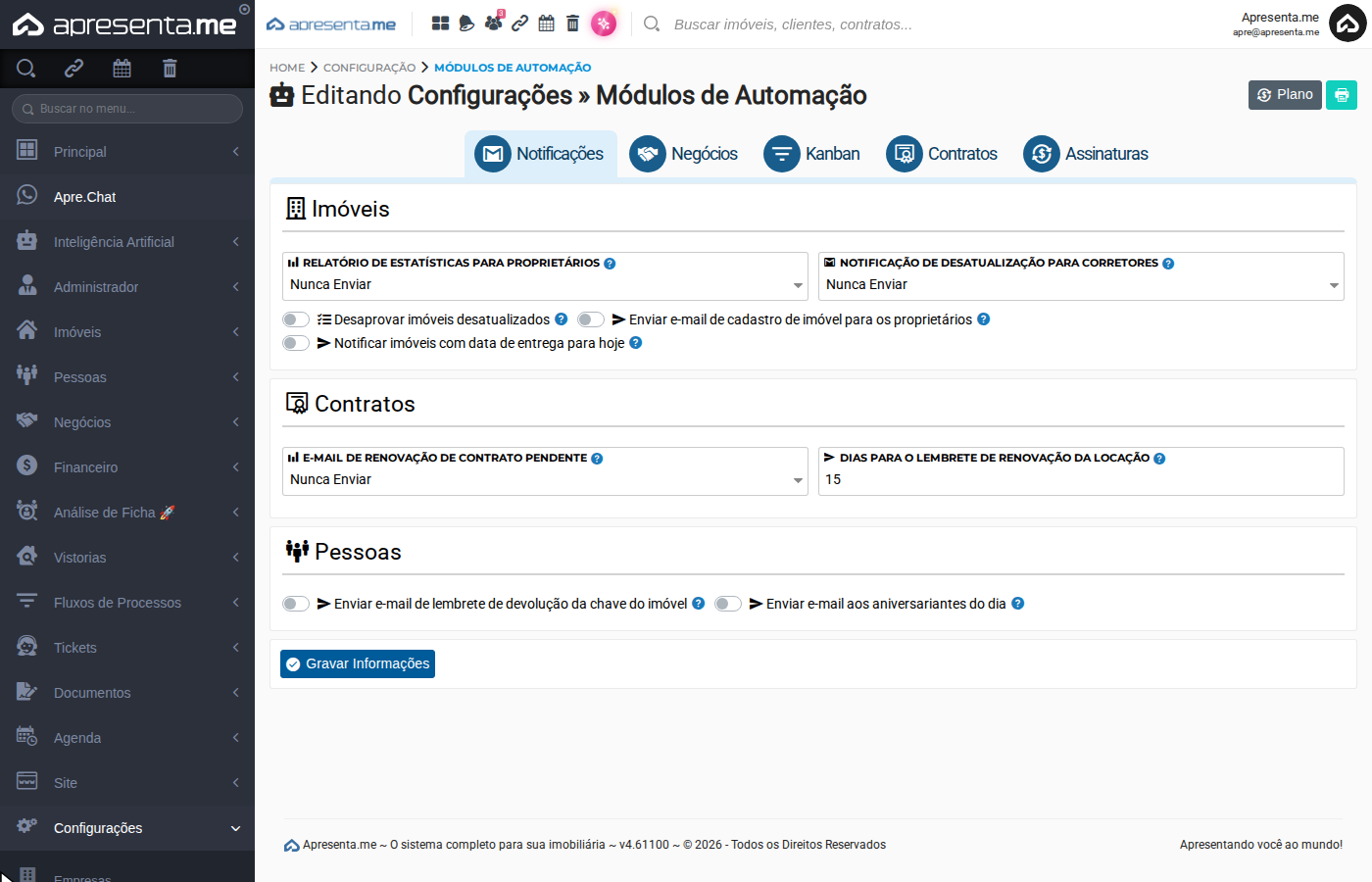Click the user avatar logo top right
The image size is (1372, 882).
(x=1347, y=24)
